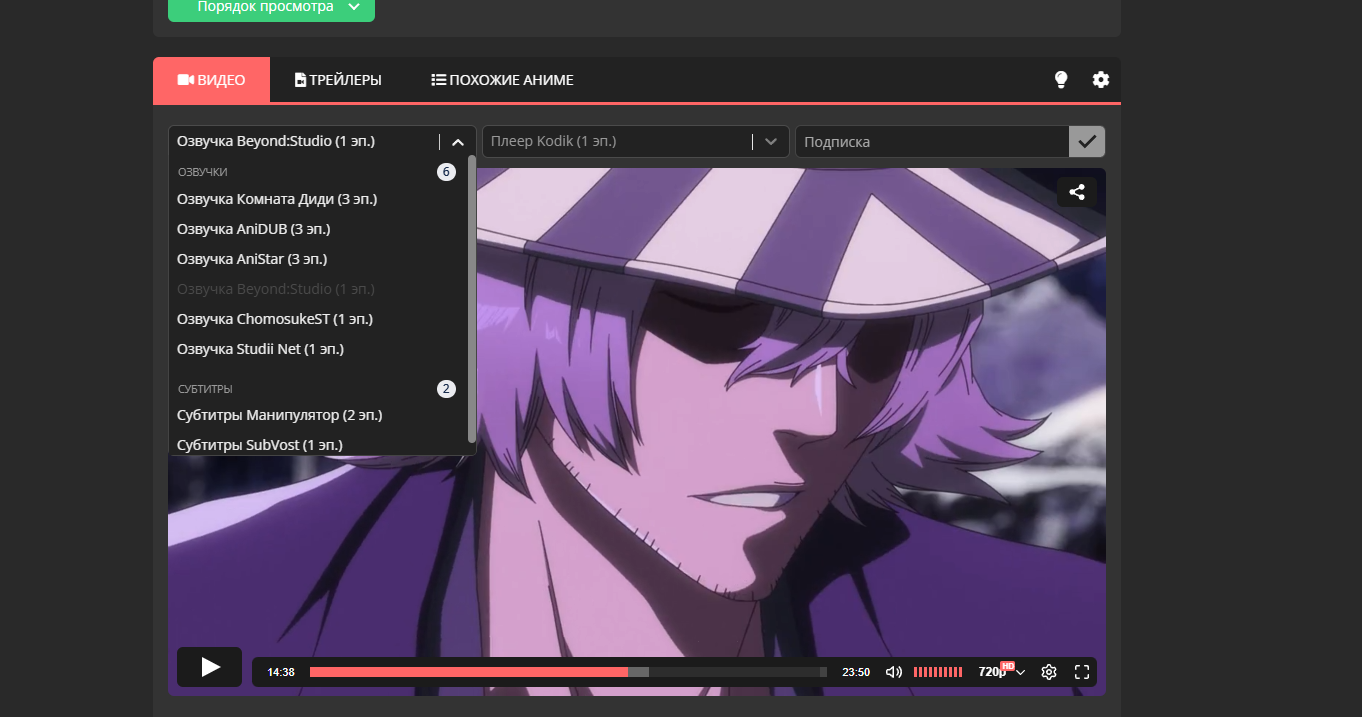1362x717 pixels.
Task: Enter fullscreen mode
Action: click(x=1081, y=672)
